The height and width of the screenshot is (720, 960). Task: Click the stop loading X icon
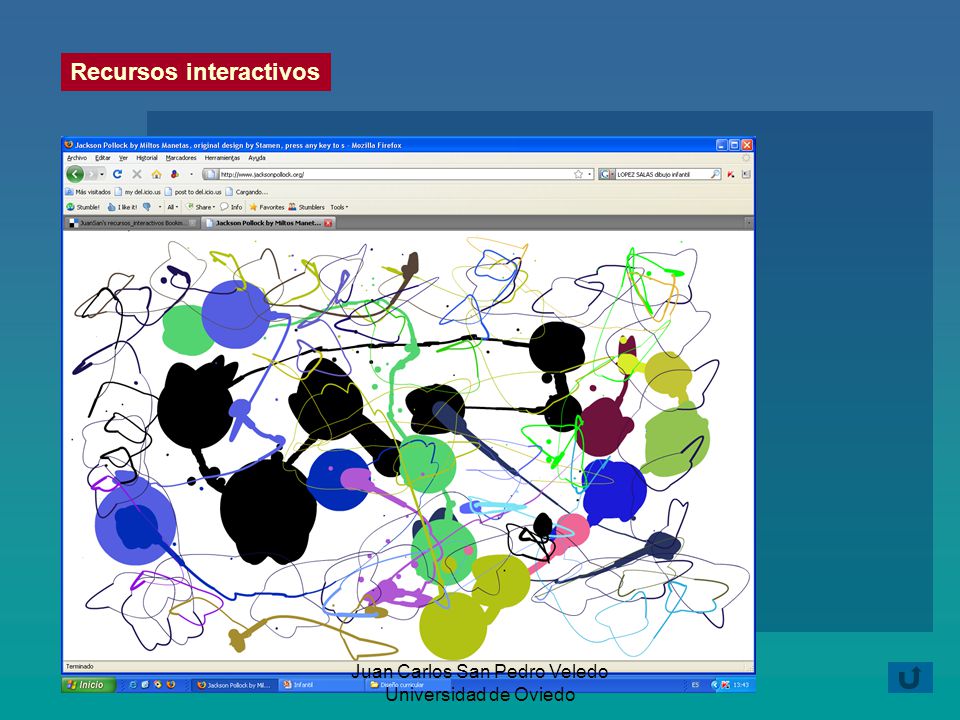click(x=137, y=174)
